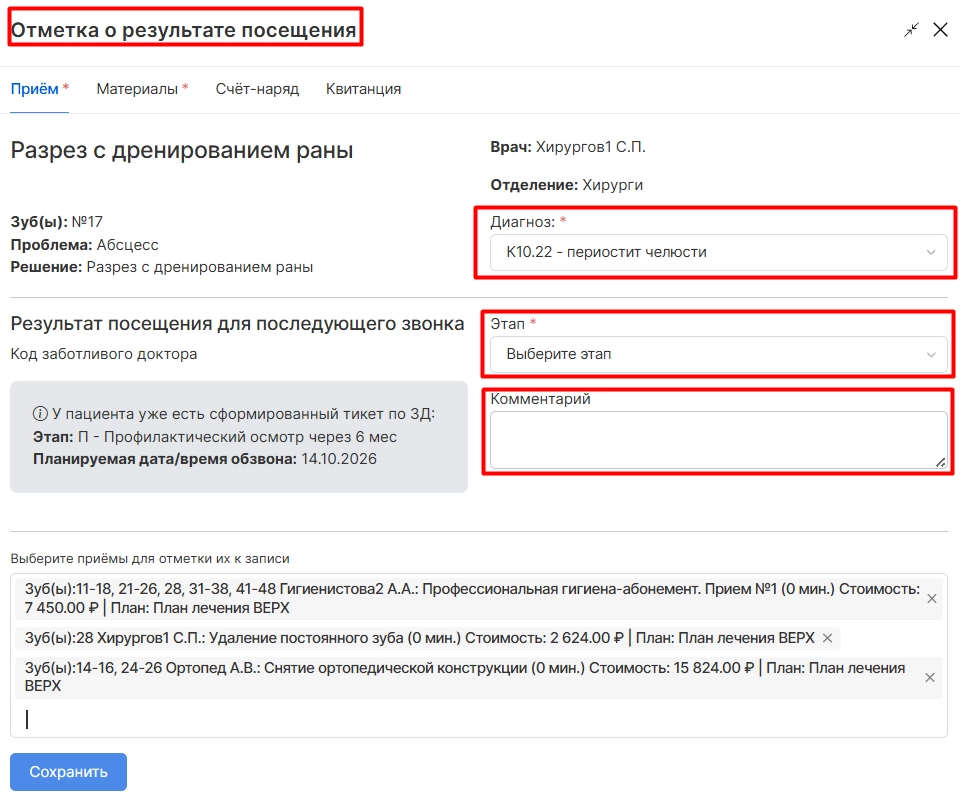Open the Диагноз dropdown

pyautogui.click(x=718, y=252)
